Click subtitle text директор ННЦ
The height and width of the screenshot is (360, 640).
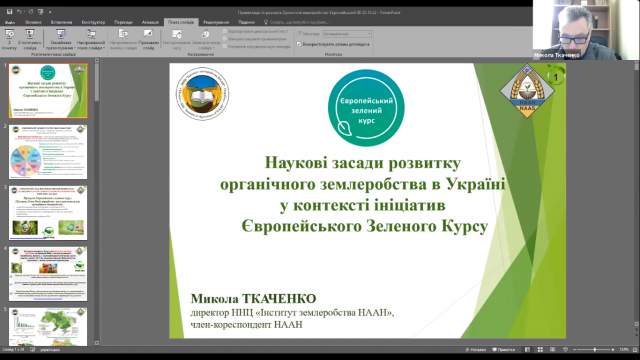(292, 313)
